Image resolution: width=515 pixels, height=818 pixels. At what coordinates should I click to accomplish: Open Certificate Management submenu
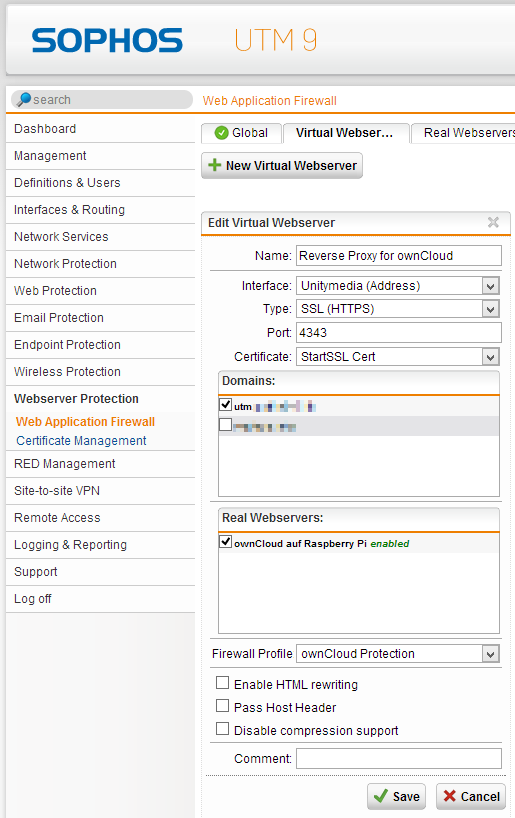pyautogui.click(x=81, y=441)
